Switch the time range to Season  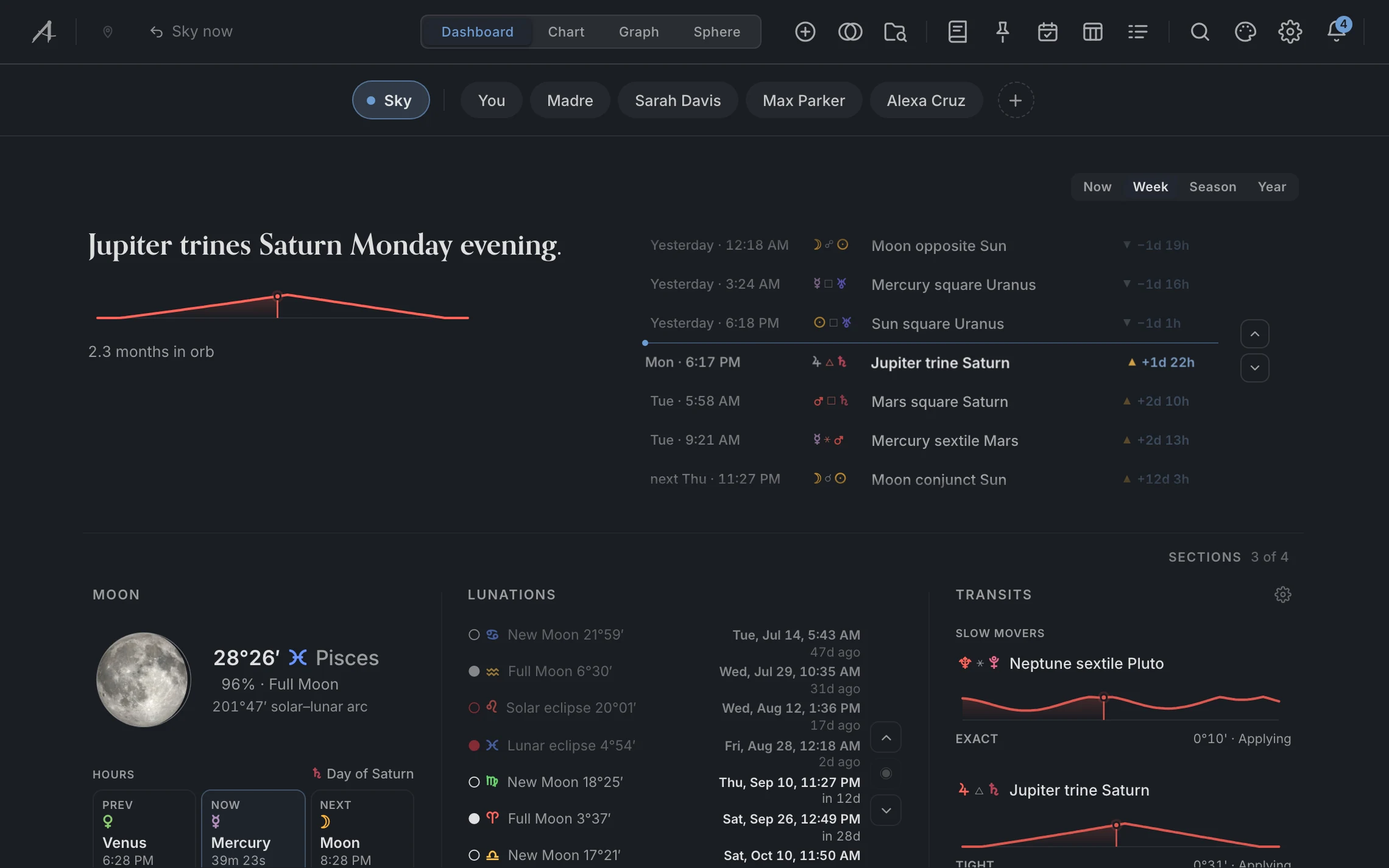(1212, 187)
